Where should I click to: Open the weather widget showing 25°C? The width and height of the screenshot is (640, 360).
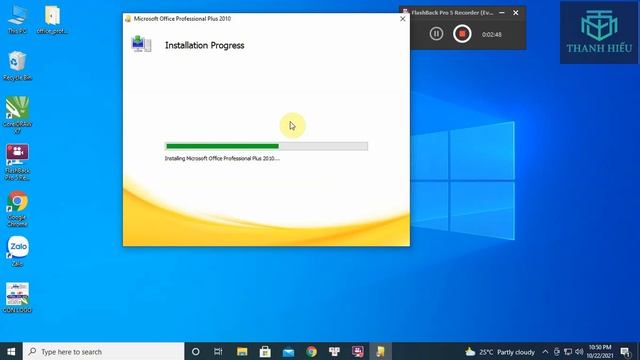(x=500, y=351)
